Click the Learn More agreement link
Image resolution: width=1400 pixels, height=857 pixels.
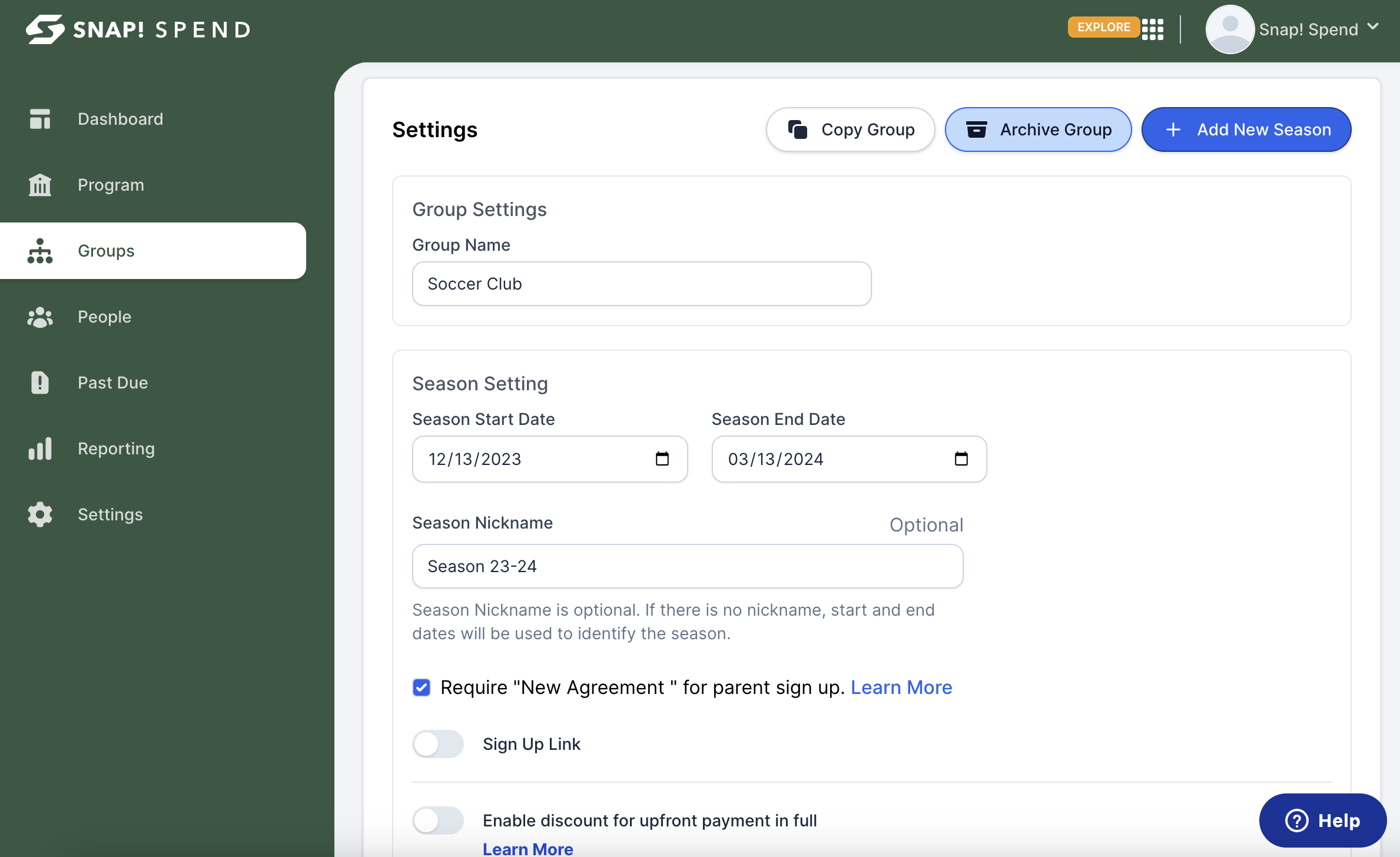[x=901, y=687]
